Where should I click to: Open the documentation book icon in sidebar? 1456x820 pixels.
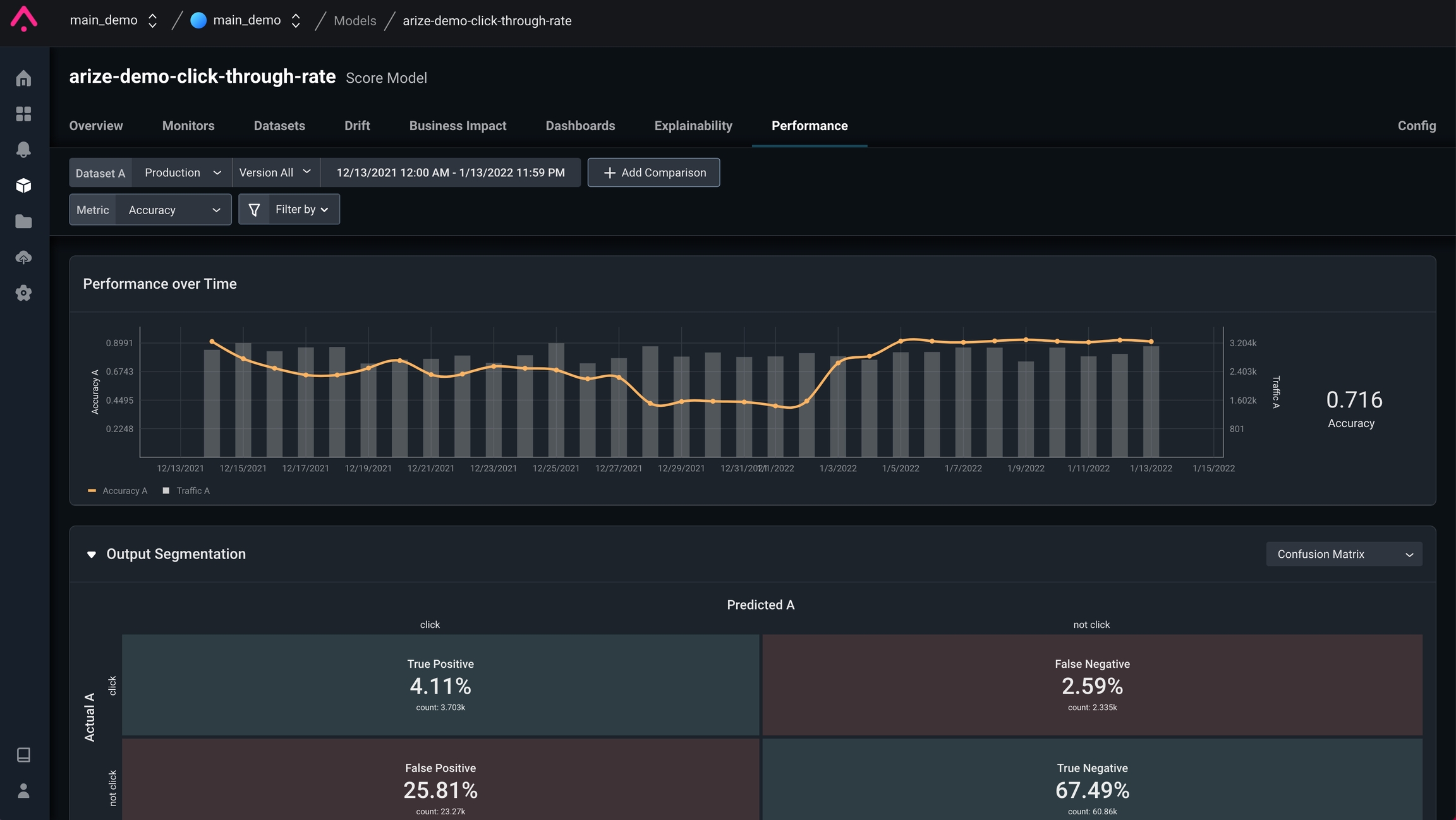[23, 755]
